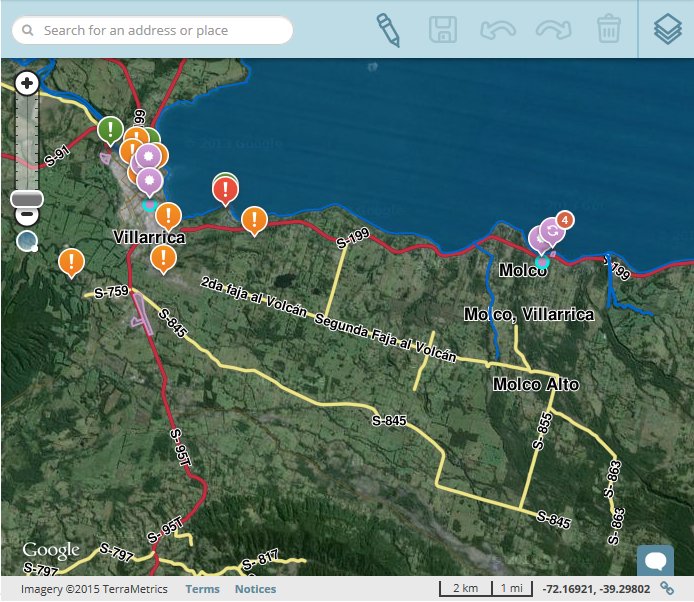Click the redo arrow icon
The height and width of the screenshot is (602, 694).
click(553, 30)
